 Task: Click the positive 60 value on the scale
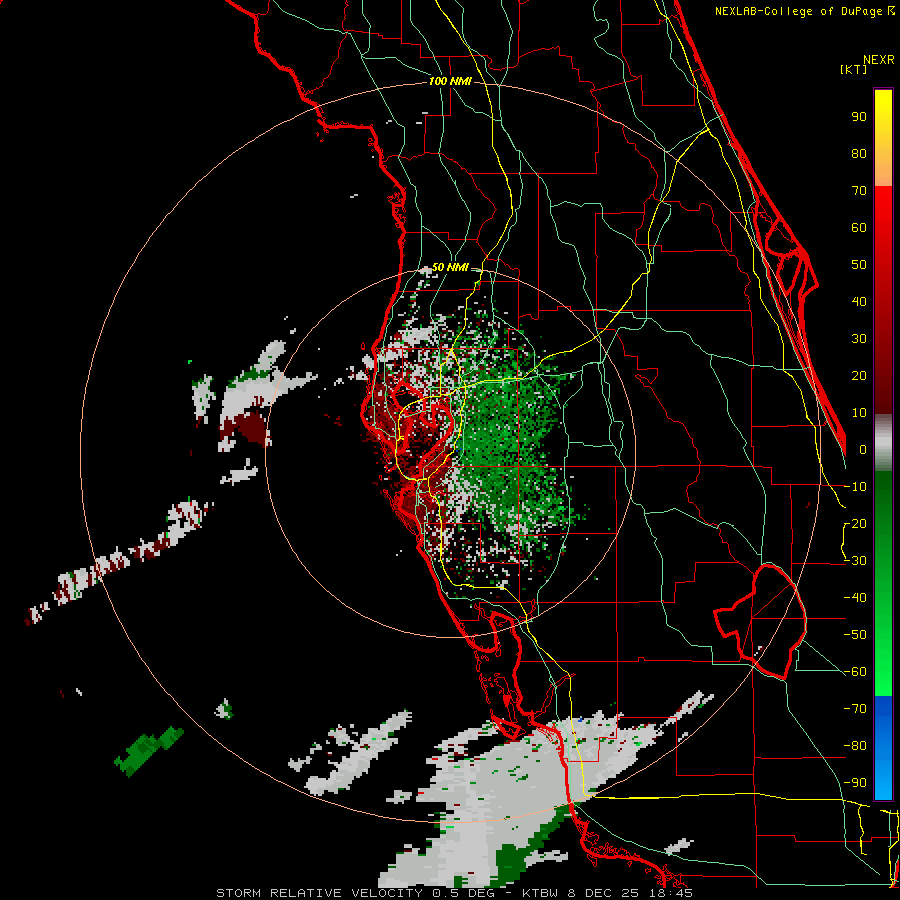pos(859,227)
